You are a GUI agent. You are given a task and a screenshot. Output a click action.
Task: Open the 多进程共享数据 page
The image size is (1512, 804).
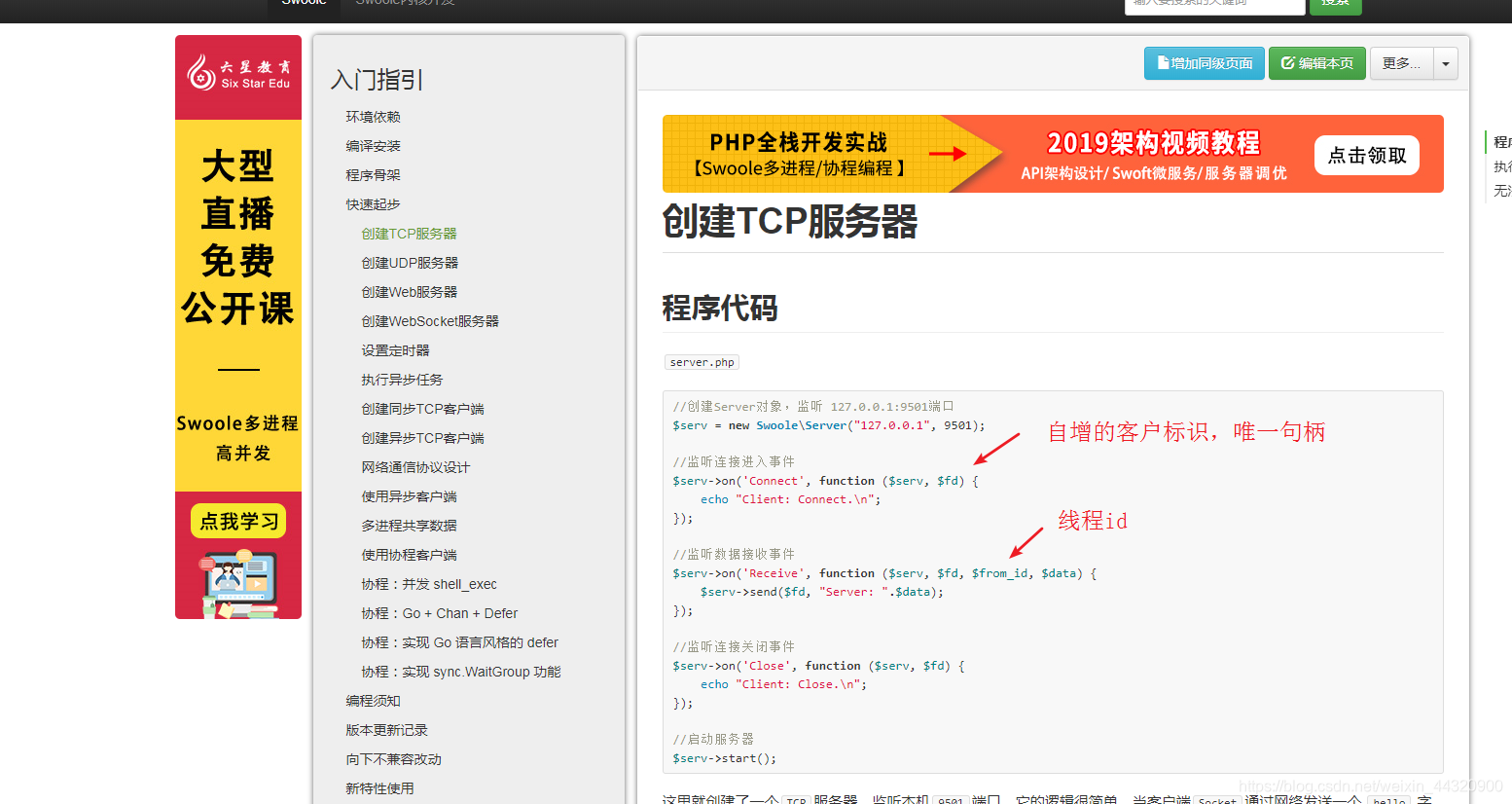tap(409, 526)
